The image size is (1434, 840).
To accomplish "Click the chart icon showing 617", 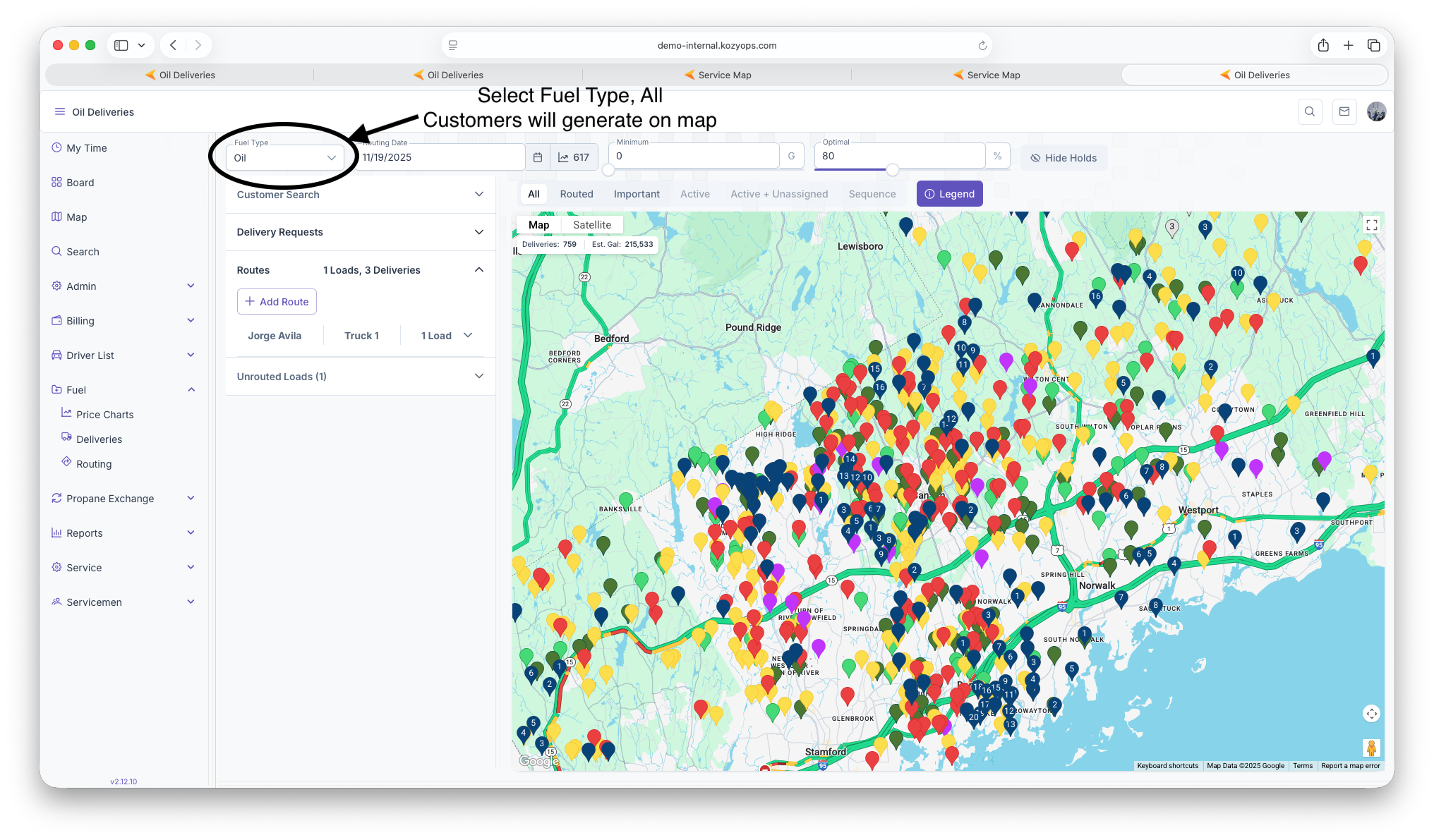I will click(574, 157).
